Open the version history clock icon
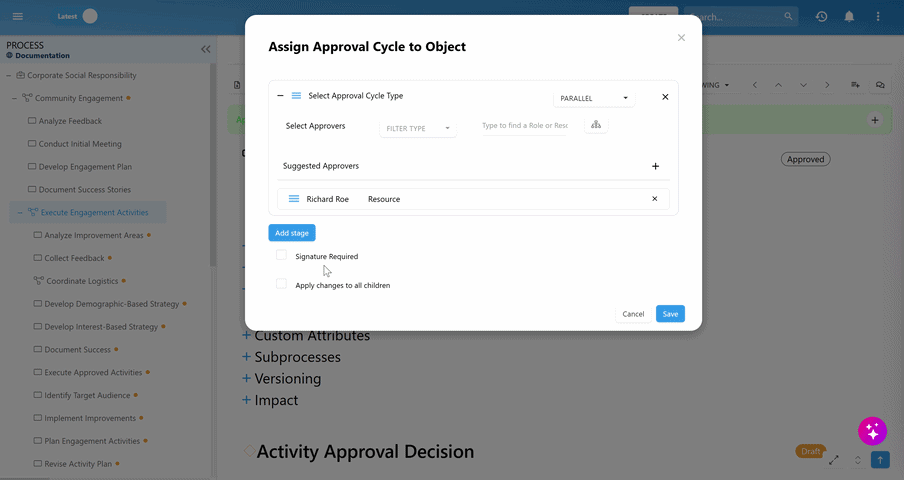 [x=821, y=16]
